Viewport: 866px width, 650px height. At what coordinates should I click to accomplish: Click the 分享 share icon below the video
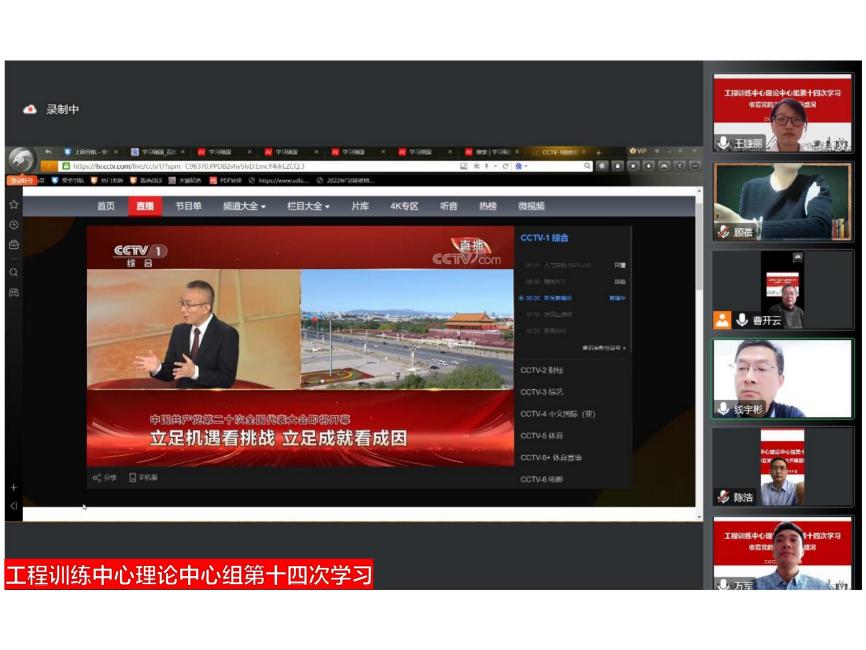point(97,478)
